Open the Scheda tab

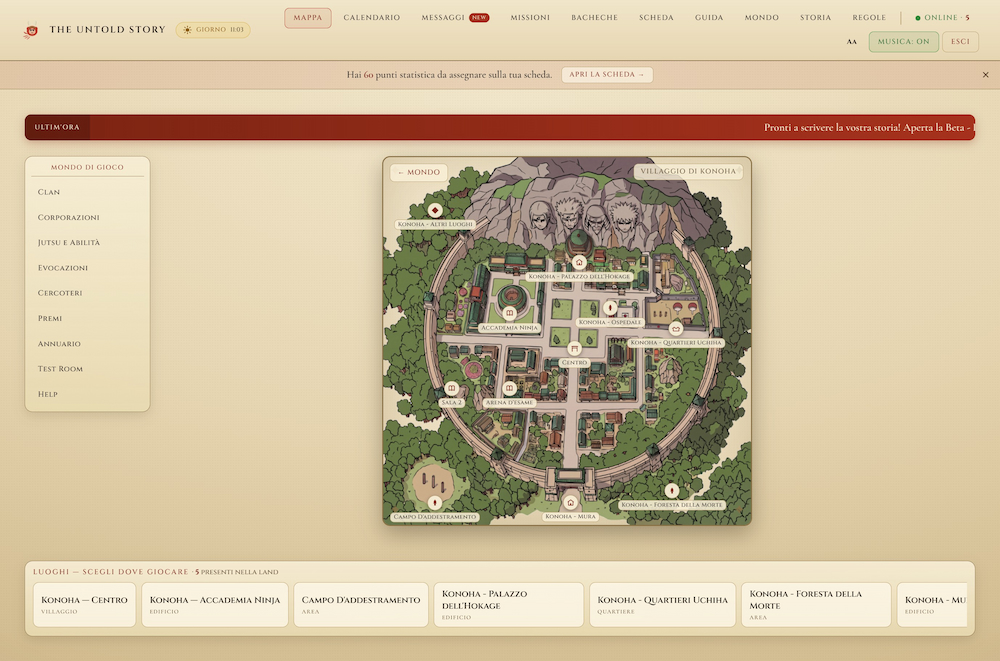point(656,18)
